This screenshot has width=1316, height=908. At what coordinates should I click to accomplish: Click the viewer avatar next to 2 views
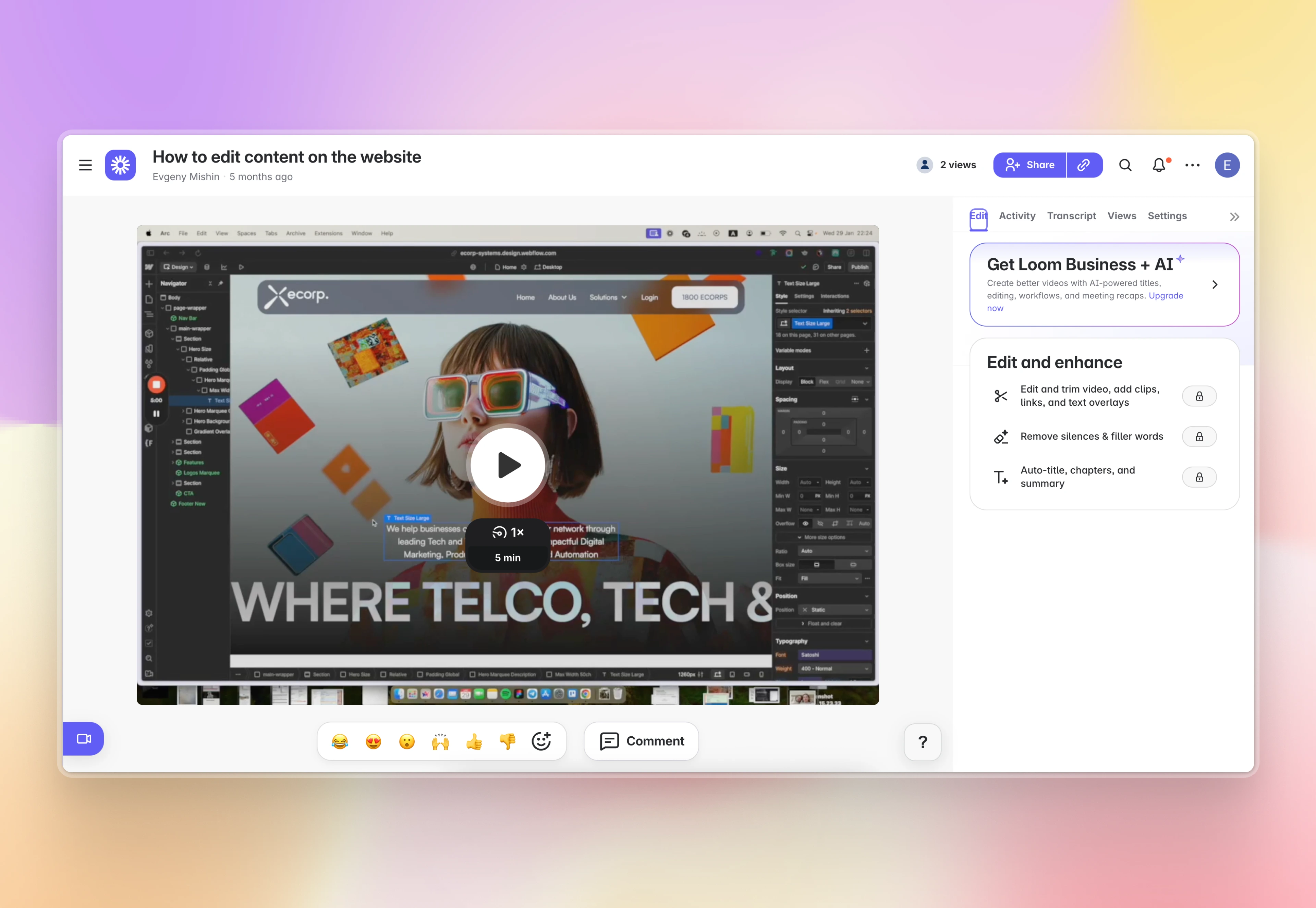click(925, 165)
